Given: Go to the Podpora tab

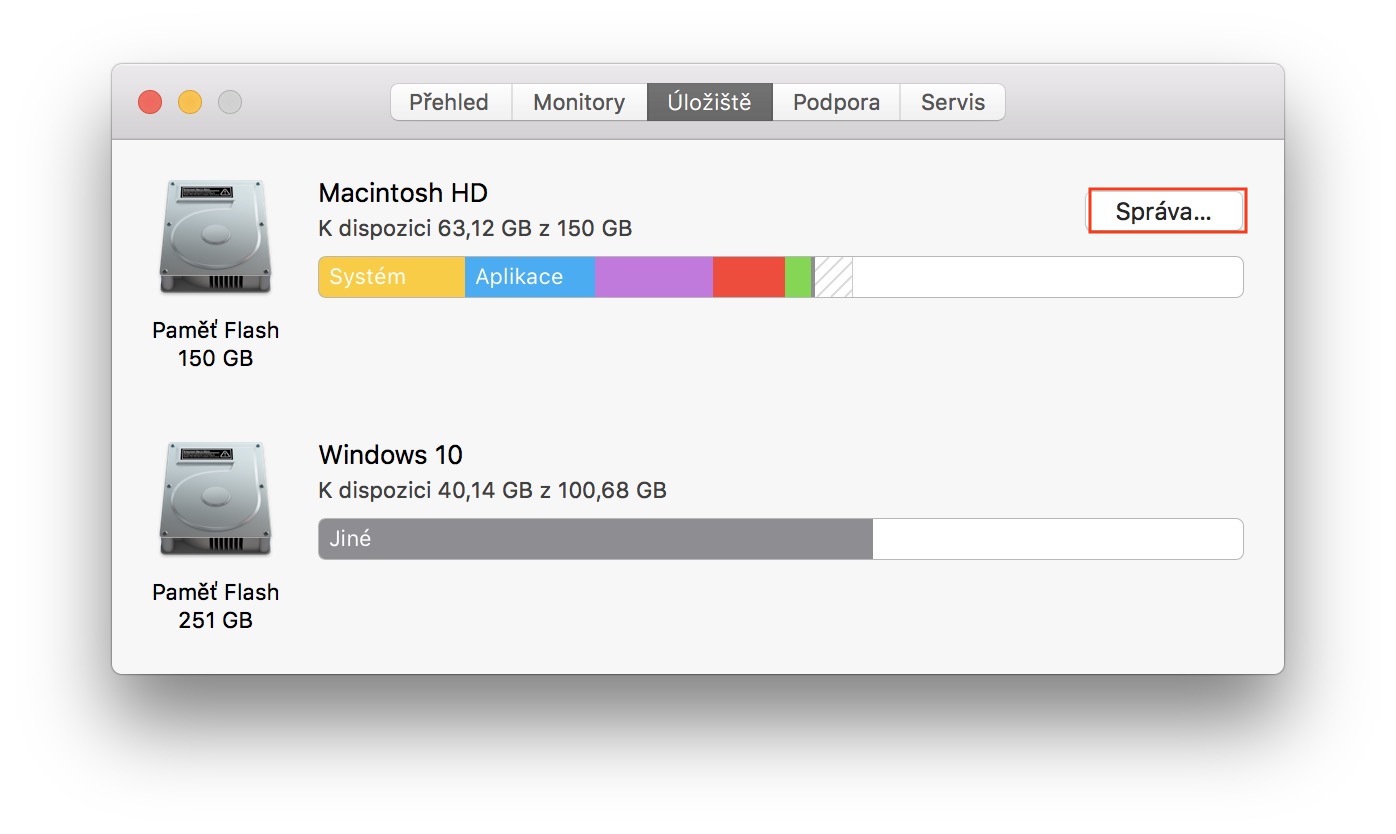Looking at the screenshot, I should tap(836, 102).
